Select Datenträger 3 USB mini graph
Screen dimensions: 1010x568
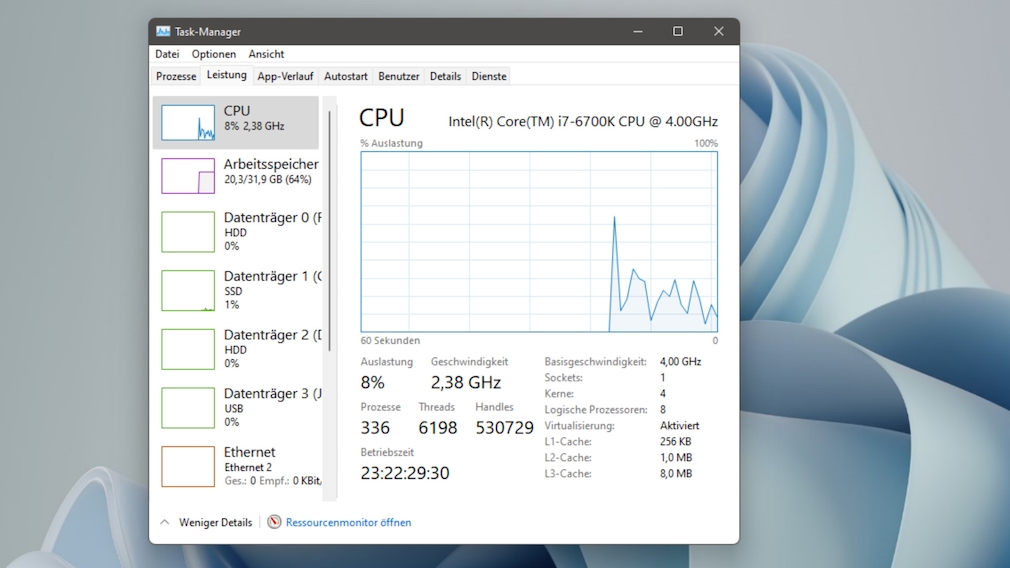(x=188, y=408)
